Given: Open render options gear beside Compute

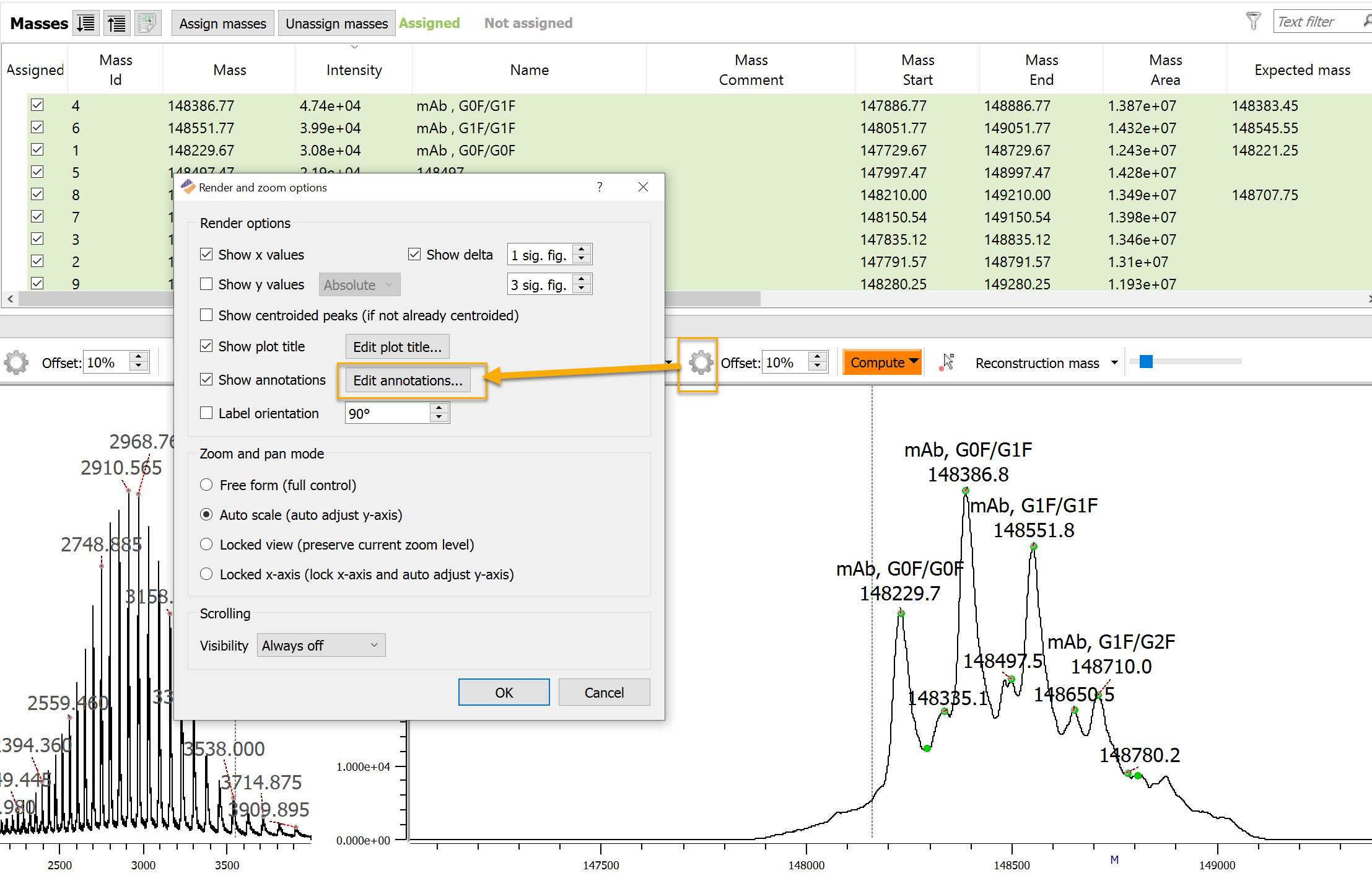Looking at the screenshot, I should (x=701, y=362).
